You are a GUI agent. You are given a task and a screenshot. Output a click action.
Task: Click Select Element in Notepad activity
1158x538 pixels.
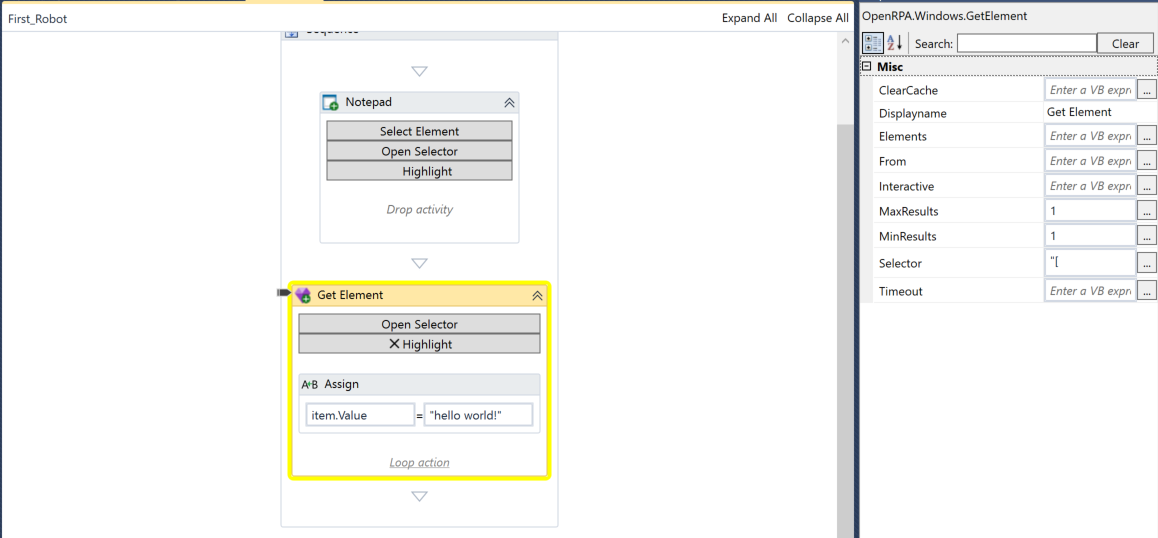419,131
